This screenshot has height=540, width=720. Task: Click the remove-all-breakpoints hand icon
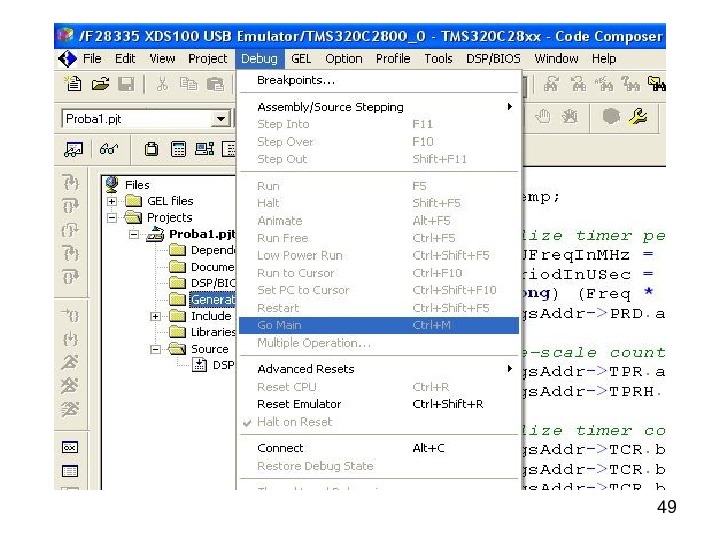(570, 117)
